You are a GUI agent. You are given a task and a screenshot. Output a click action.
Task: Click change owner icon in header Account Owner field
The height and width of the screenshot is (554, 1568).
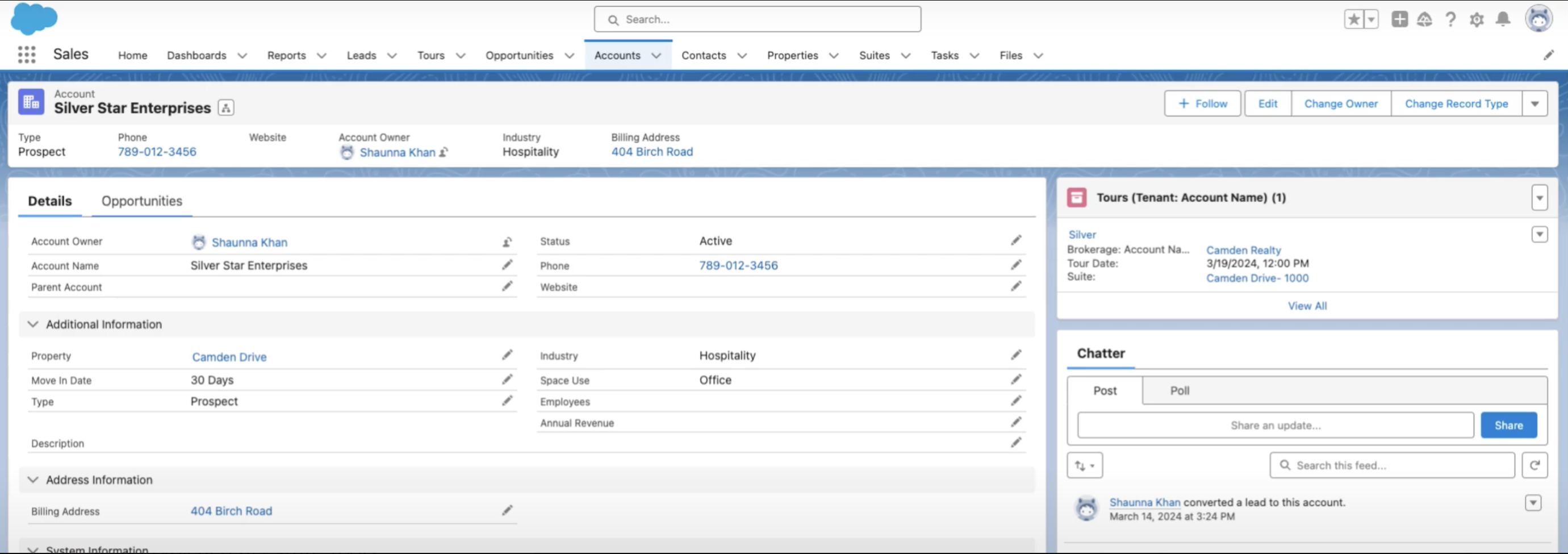pos(444,152)
